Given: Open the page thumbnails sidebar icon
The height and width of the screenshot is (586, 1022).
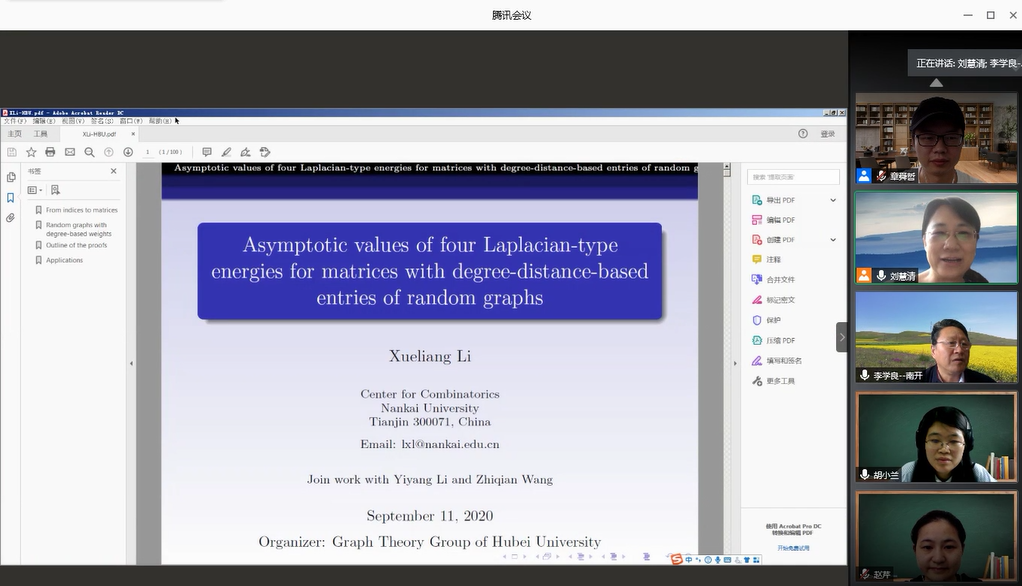Looking at the screenshot, I should 11,177.
